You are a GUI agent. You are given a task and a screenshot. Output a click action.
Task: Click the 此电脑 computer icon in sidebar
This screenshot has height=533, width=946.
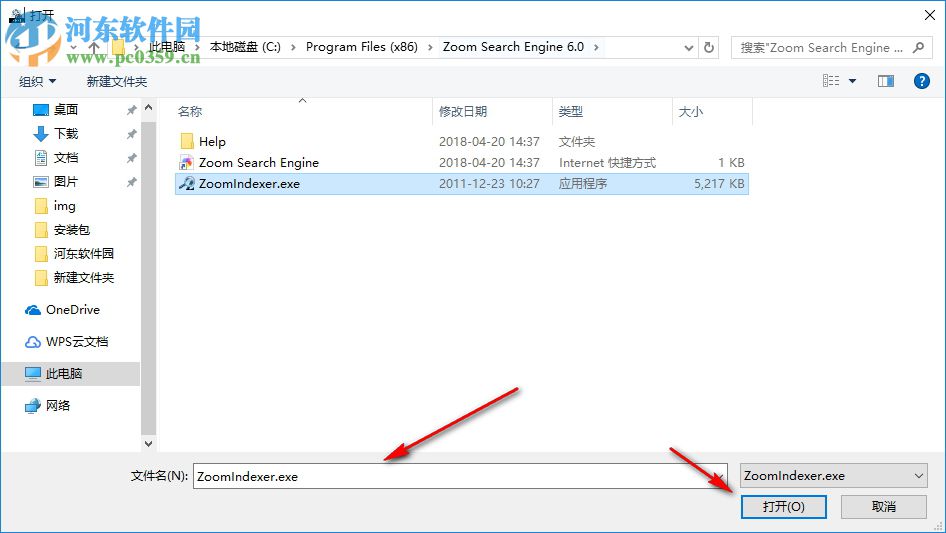point(33,374)
